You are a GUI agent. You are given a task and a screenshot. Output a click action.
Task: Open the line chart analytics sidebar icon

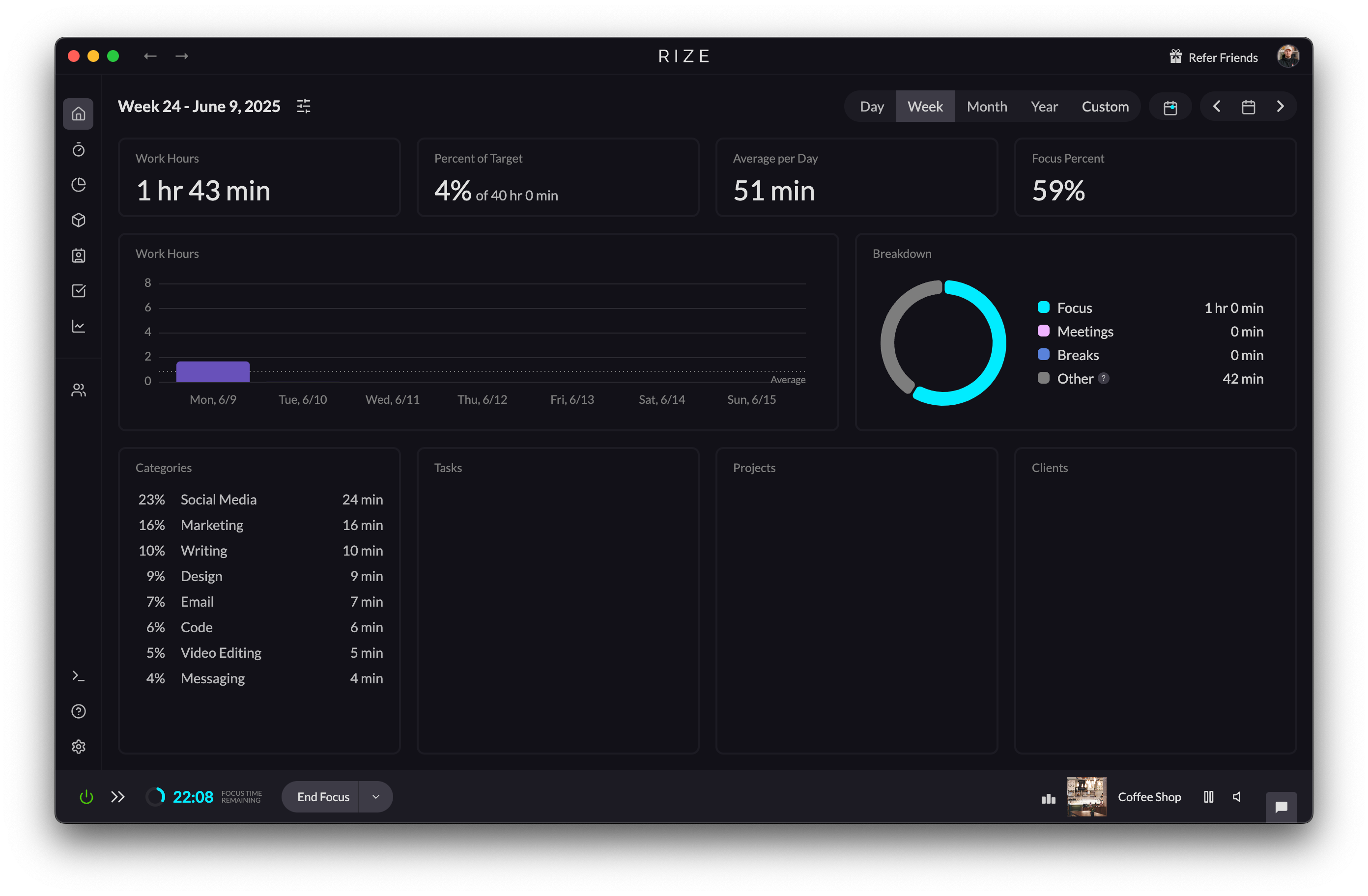click(79, 327)
